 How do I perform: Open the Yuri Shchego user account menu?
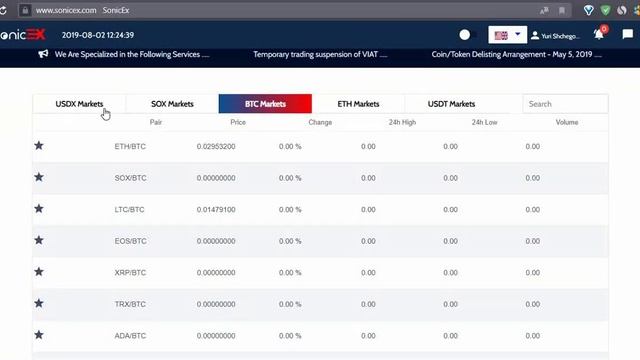pyautogui.click(x=555, y=36)
